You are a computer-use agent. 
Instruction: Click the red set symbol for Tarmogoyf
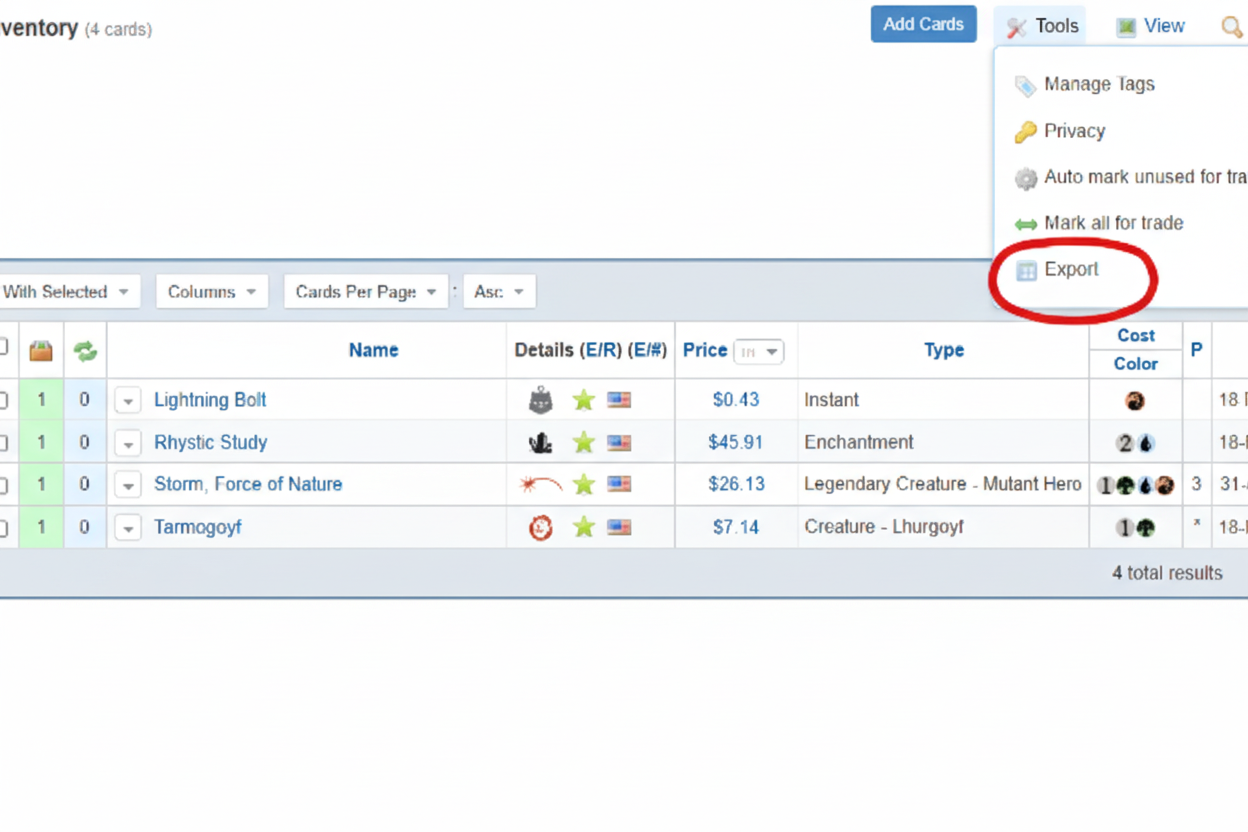pyautogui.click(x=540, y=527)
